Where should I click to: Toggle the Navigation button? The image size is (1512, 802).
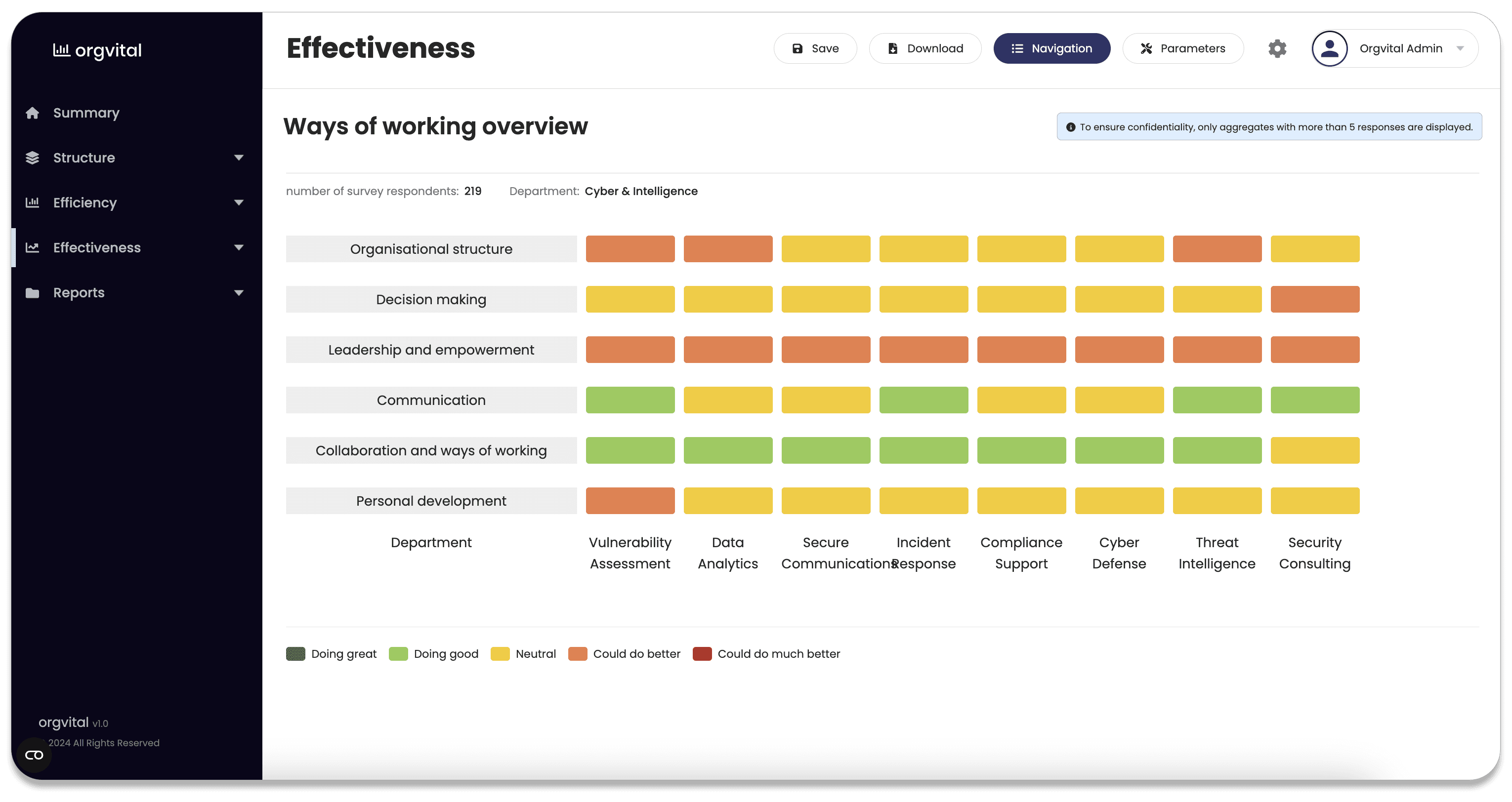[x=1051, y=49]
